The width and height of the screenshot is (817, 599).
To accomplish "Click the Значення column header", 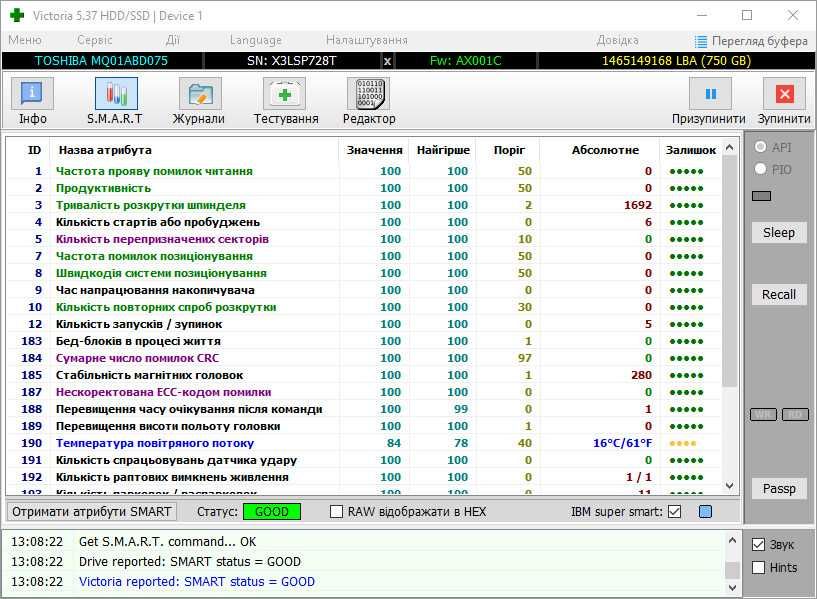I will click(375, 150).
